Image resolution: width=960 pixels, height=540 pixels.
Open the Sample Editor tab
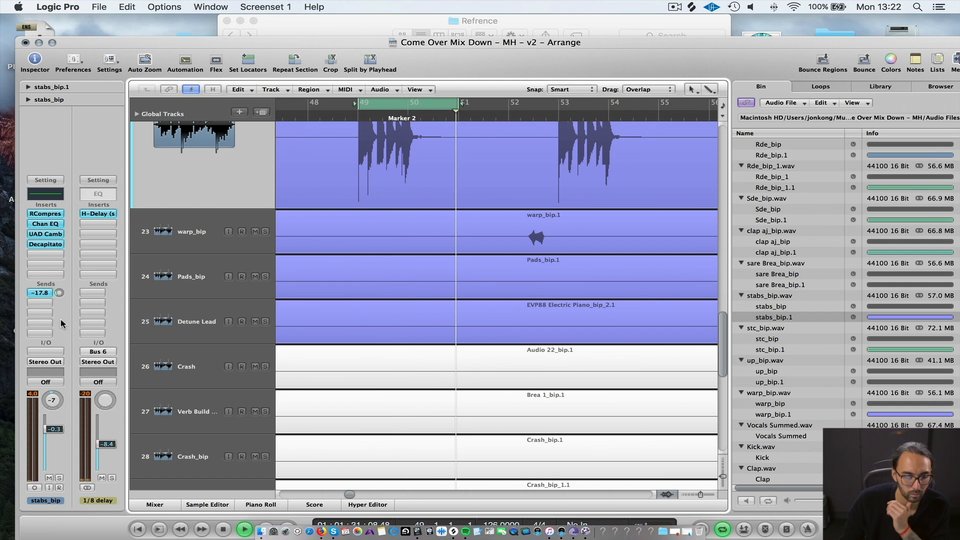207,504
